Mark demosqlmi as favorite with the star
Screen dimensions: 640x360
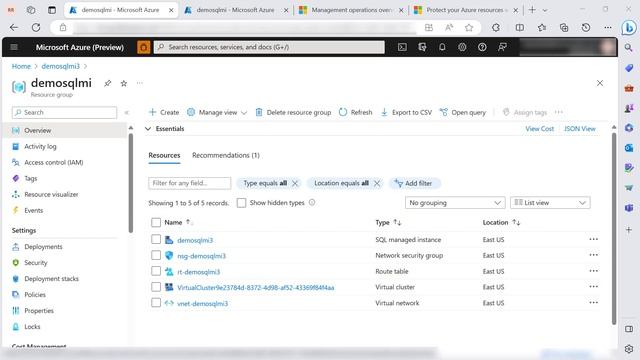coord(124,83)
